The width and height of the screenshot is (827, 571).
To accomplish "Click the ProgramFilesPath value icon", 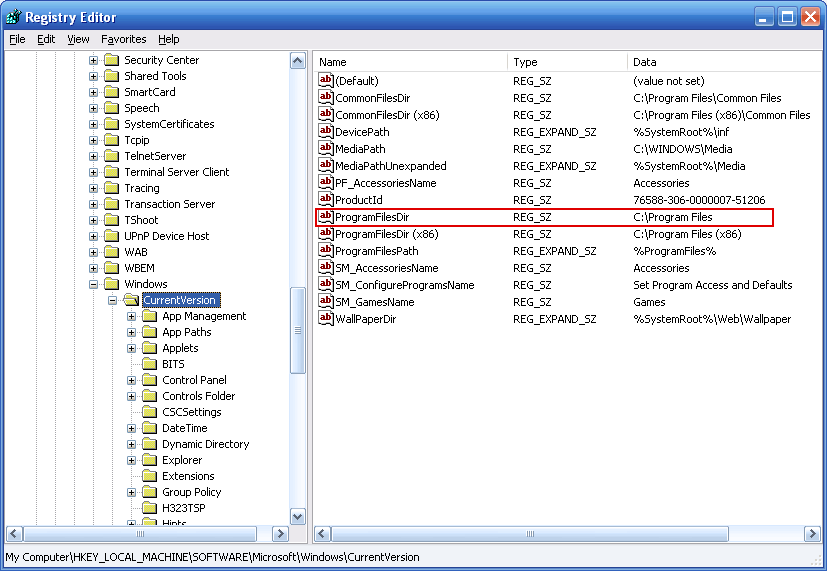I will (x=326, y=250).
